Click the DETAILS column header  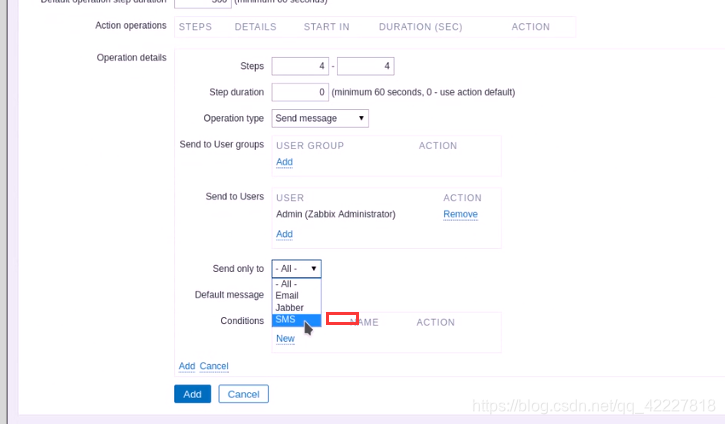coord(255,27)
